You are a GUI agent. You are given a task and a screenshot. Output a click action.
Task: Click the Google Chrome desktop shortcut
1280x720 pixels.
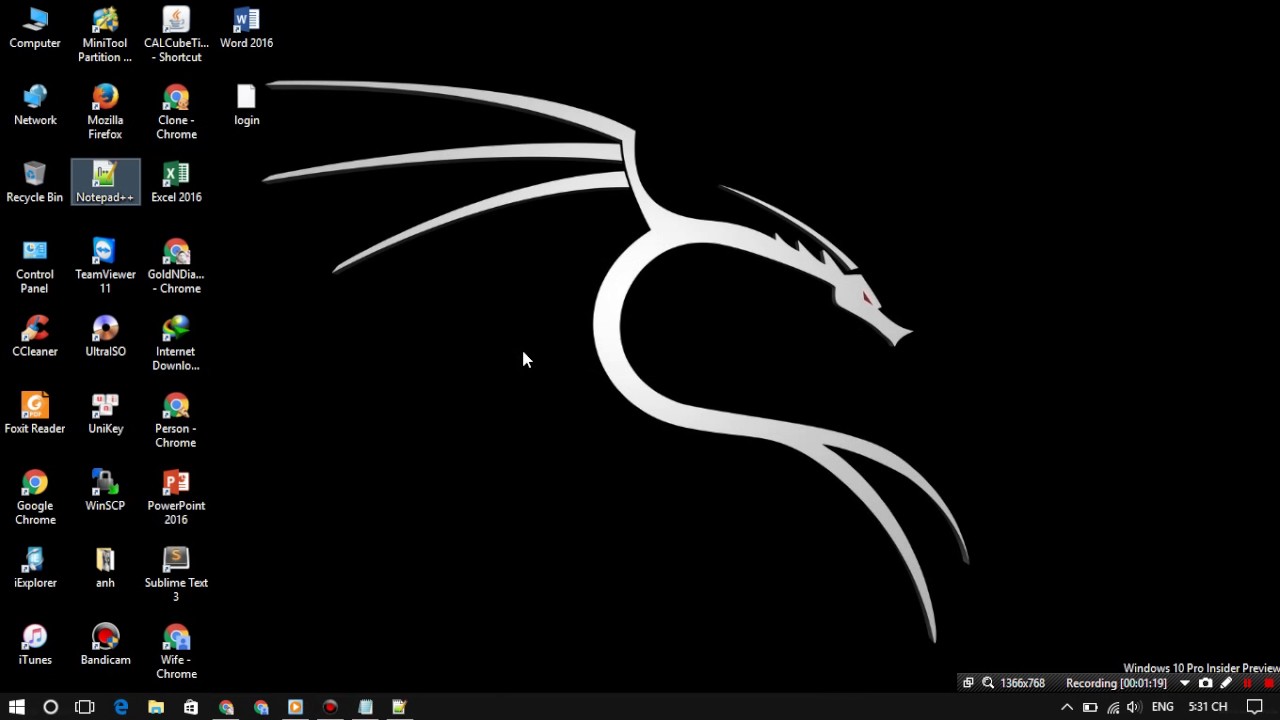(x=35, y=497)
